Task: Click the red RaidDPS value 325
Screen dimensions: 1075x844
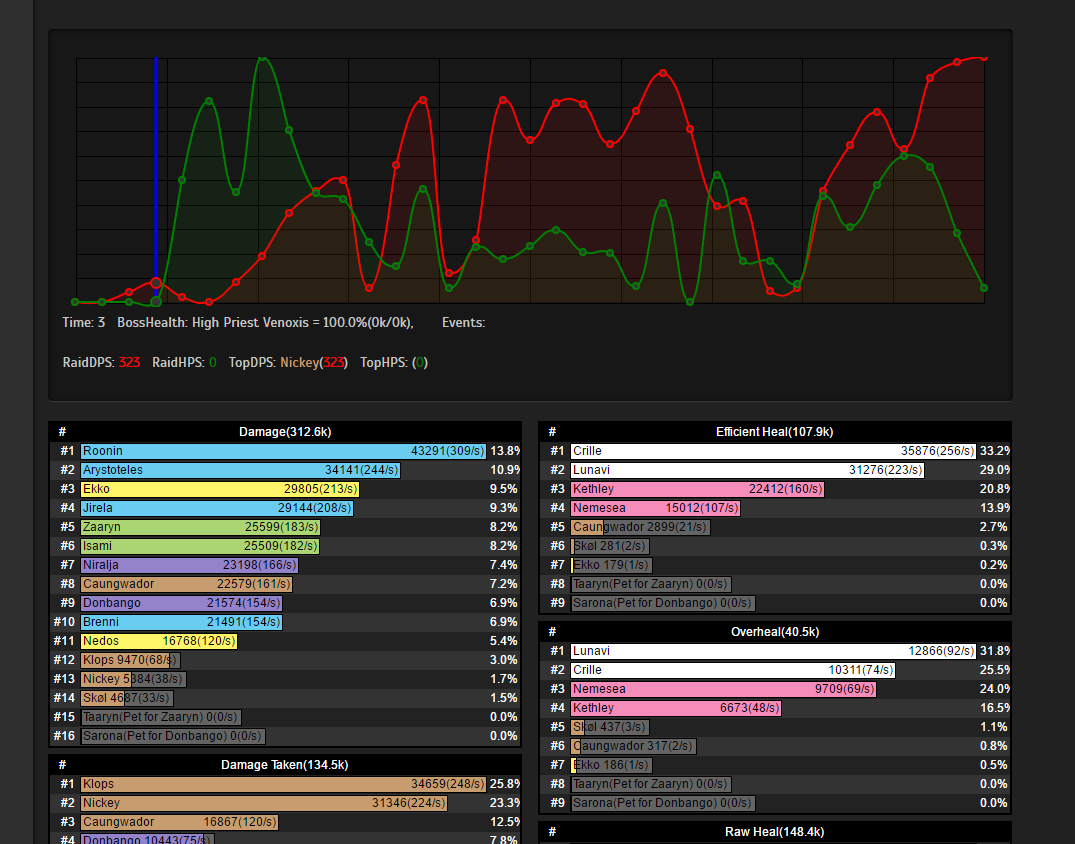Action: pyautogui.click(x=129, y=363)
